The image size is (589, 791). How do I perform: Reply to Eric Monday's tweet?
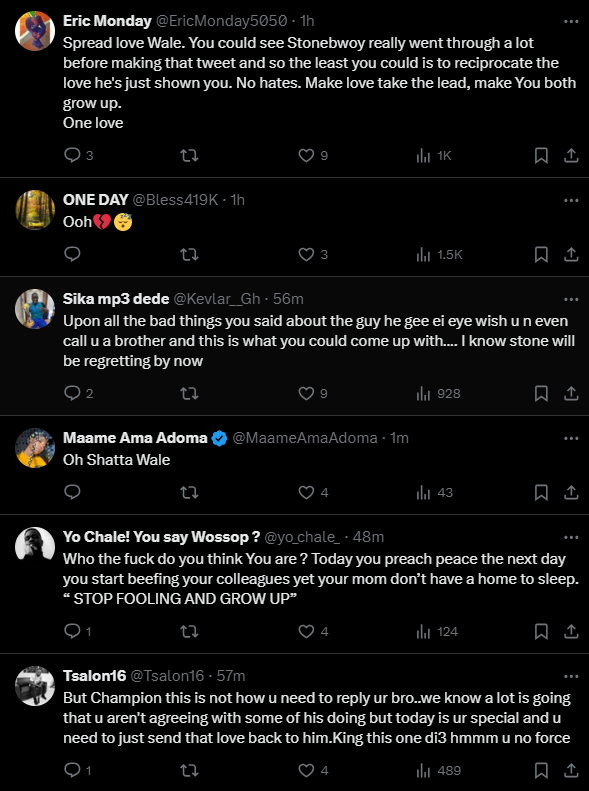pyautogui.click(x=78, y=155)
